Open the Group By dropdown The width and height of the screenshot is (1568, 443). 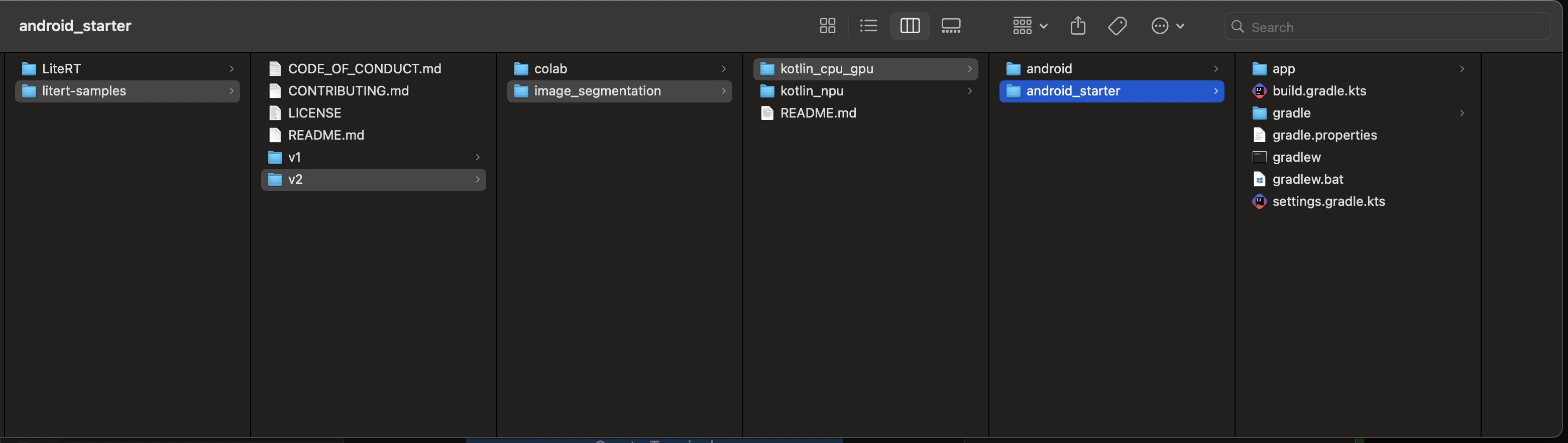(x=1029, y=26)
